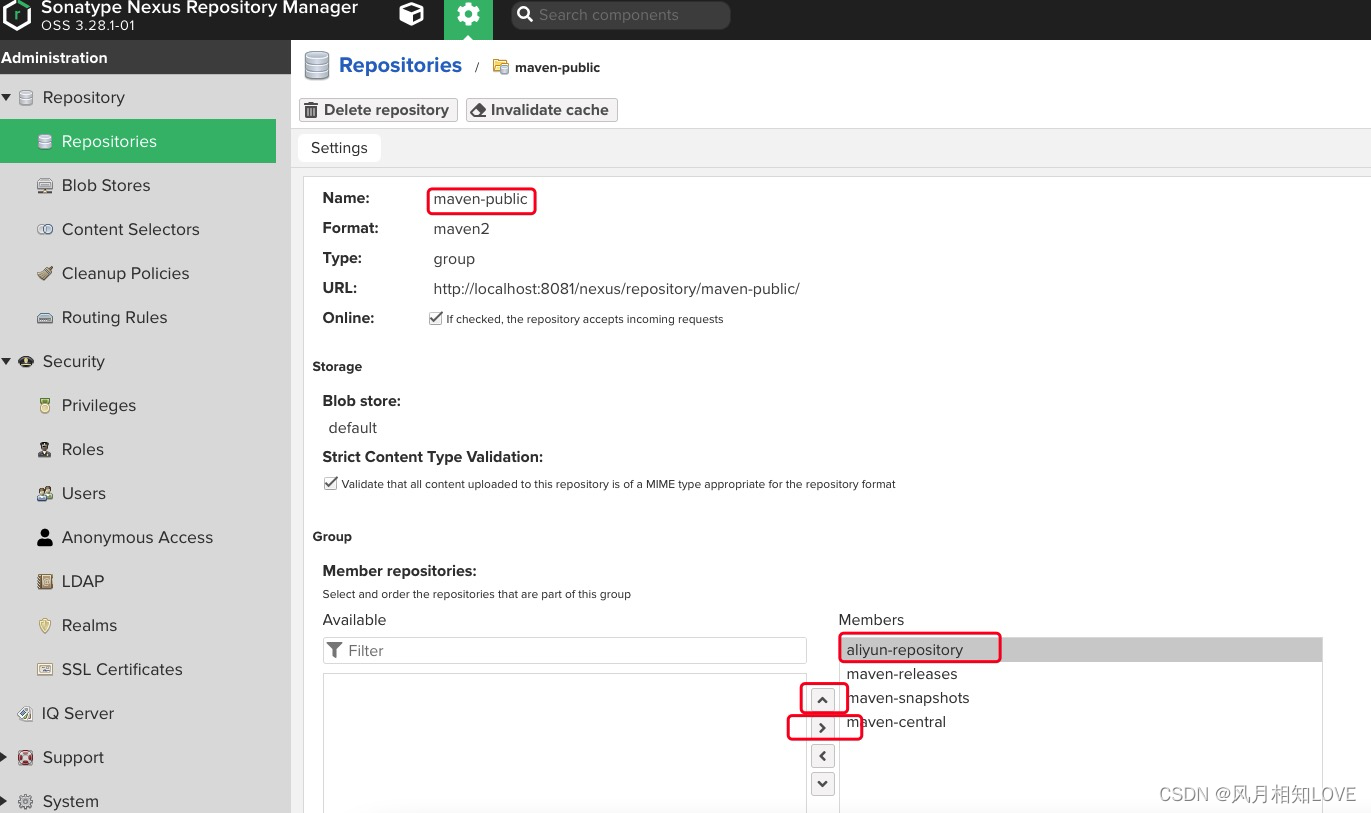Click the search magnifier icon
The height and width of the screenshot is (813, 1371).
pos(524,15)
